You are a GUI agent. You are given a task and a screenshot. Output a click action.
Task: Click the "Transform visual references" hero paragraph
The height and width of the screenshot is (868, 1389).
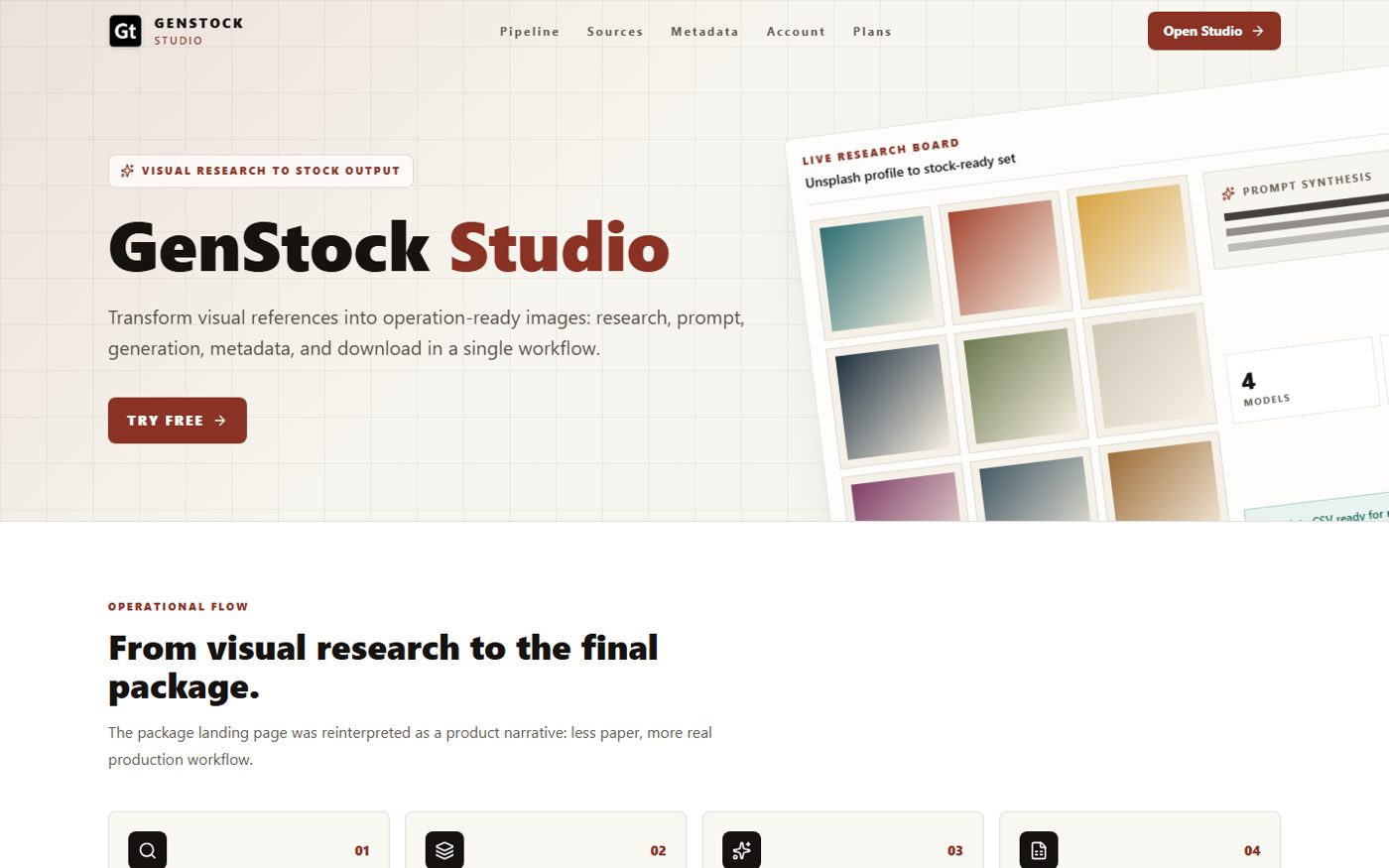coord(427,333)
